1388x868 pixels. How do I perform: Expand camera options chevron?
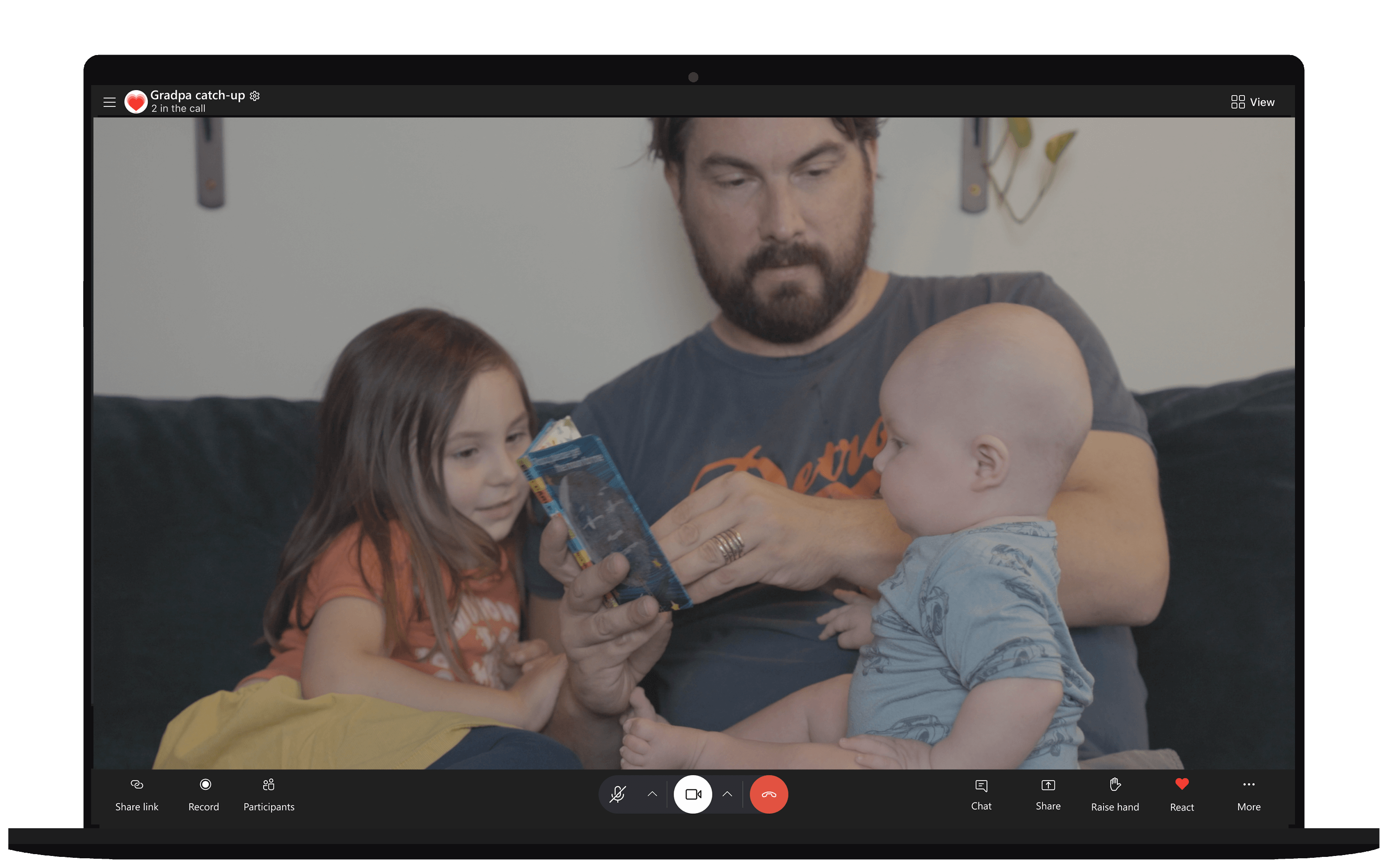[727, 794]
